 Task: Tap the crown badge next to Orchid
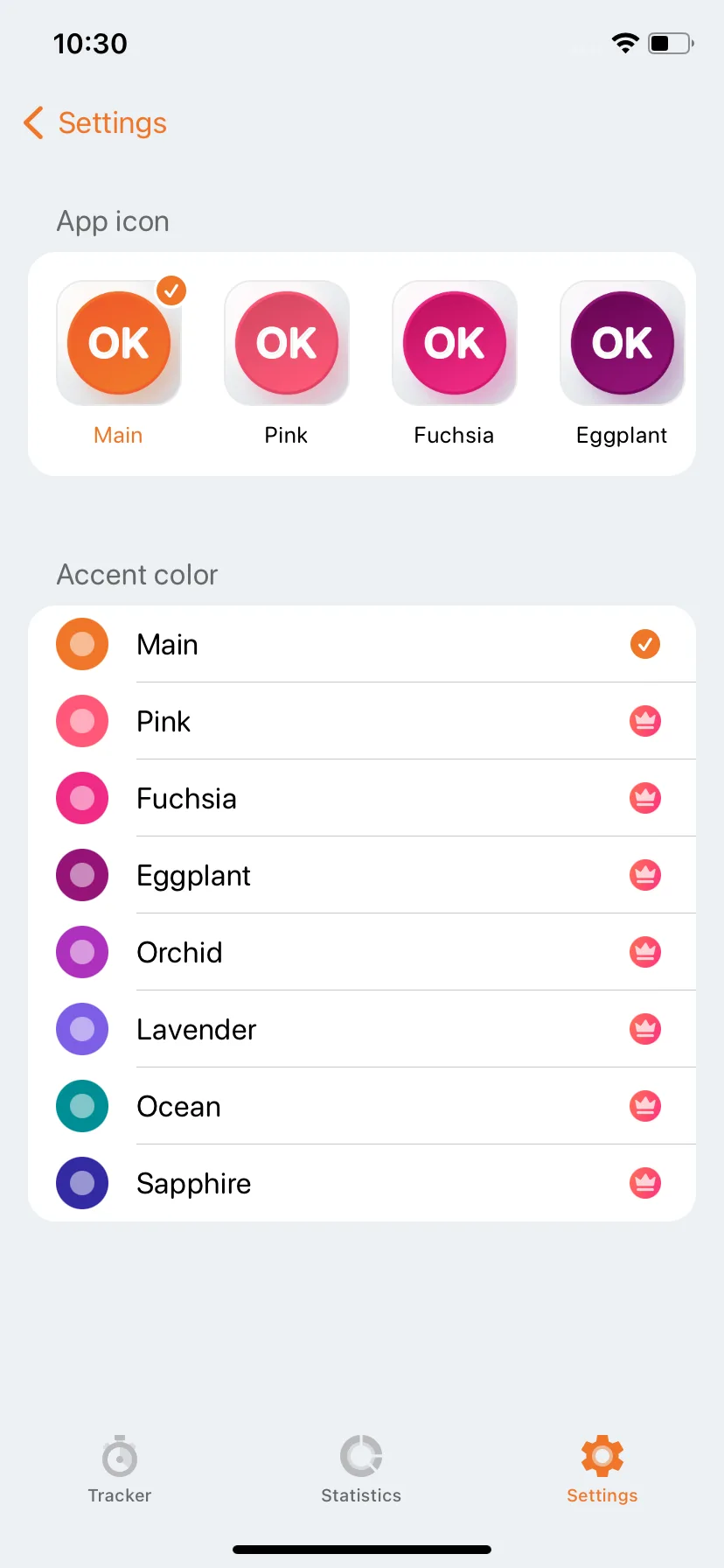(x=645, y=952)
